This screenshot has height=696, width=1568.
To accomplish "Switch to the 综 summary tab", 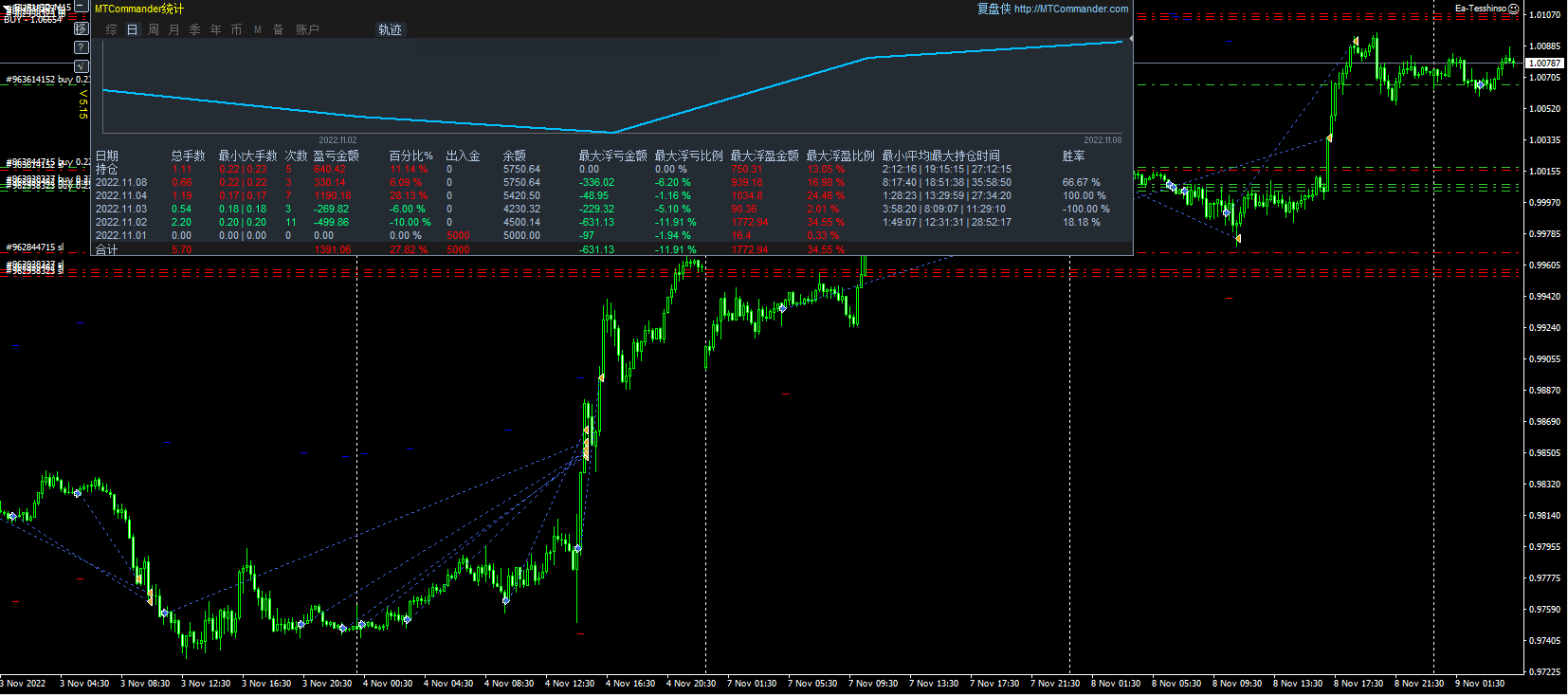I will click(x=111, y=29).
